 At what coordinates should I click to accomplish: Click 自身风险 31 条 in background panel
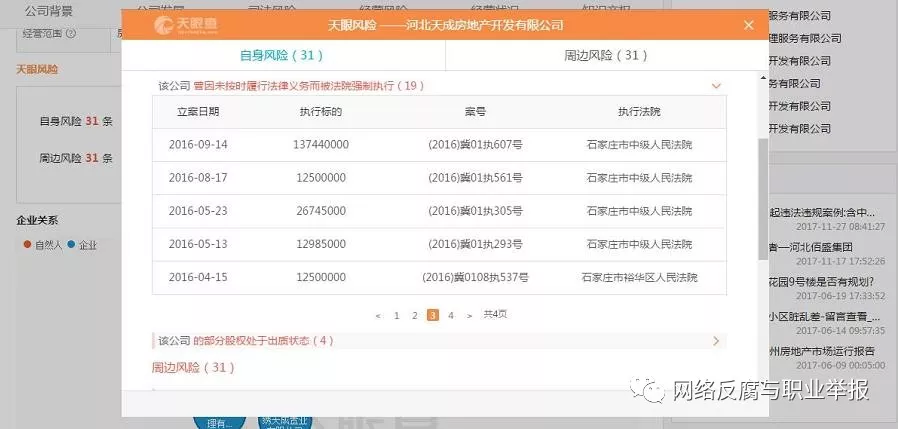click(x=76, y=121)
